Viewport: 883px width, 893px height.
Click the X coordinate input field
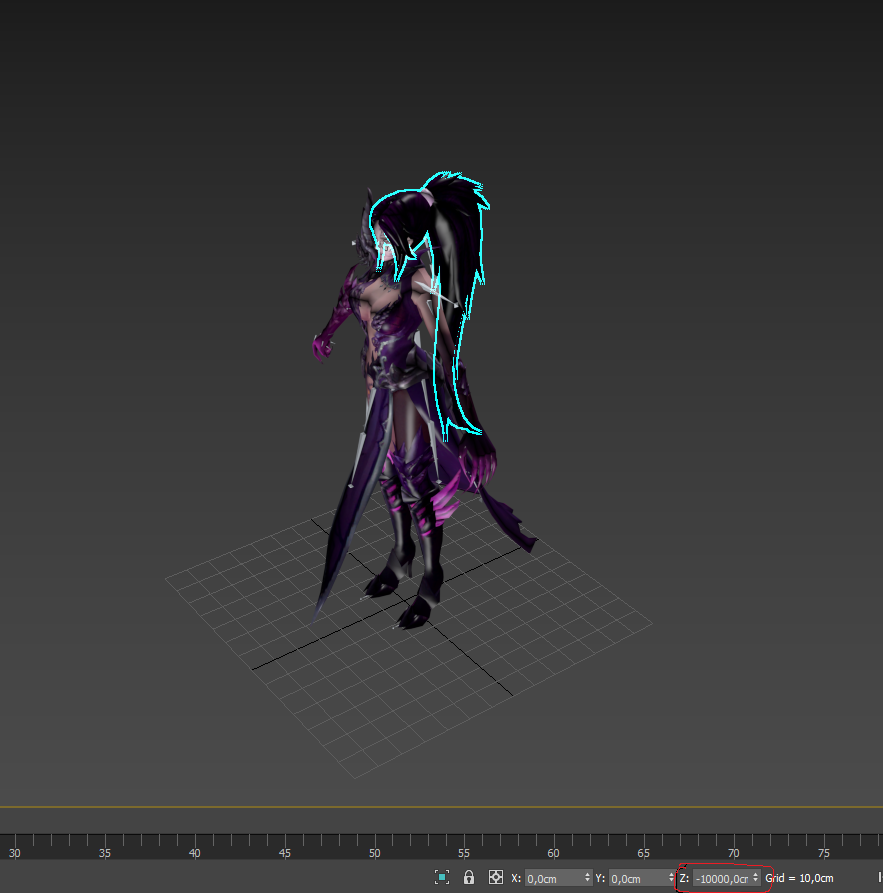coord(553,878)
